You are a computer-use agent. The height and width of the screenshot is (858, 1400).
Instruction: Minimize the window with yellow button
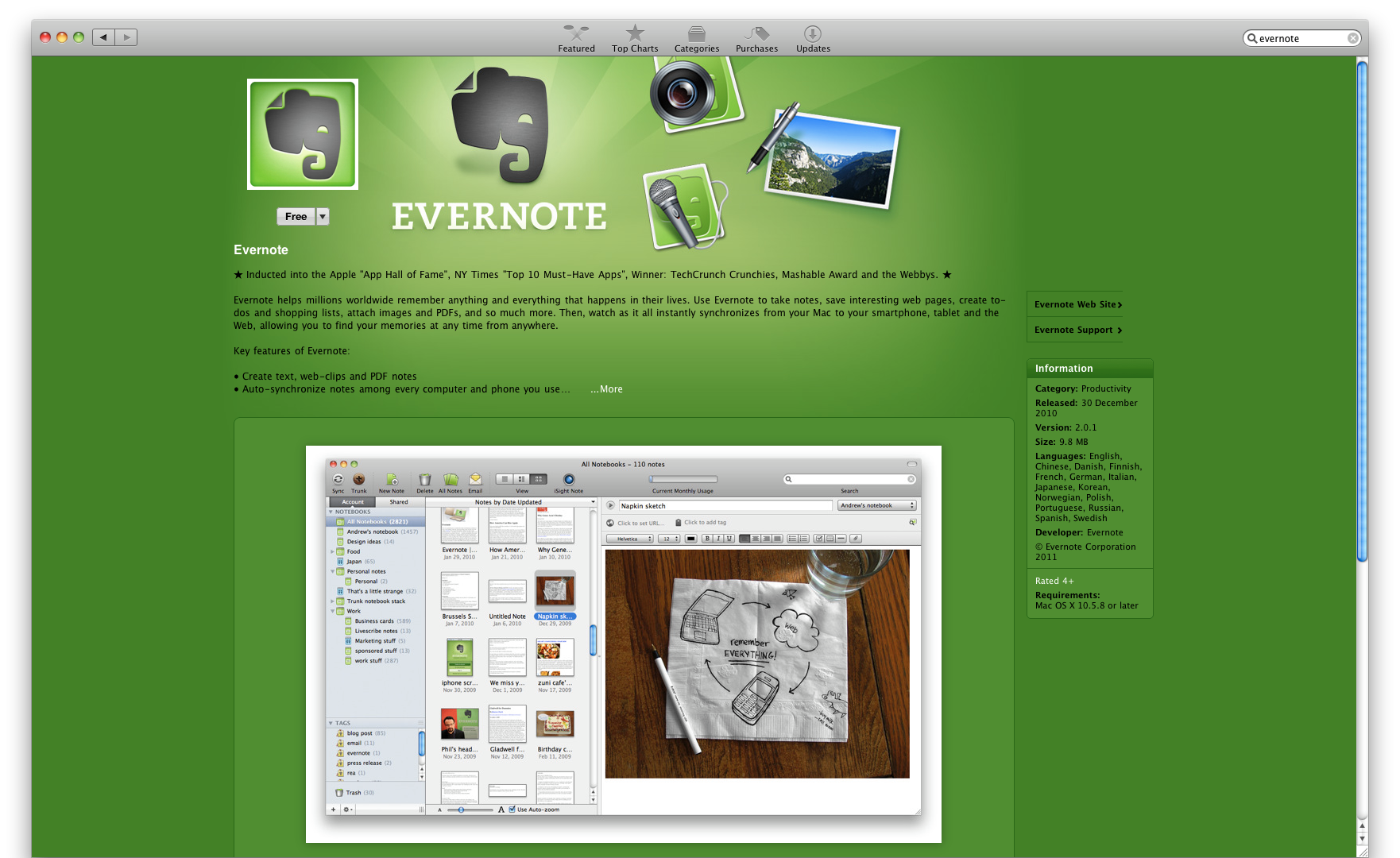62,37
